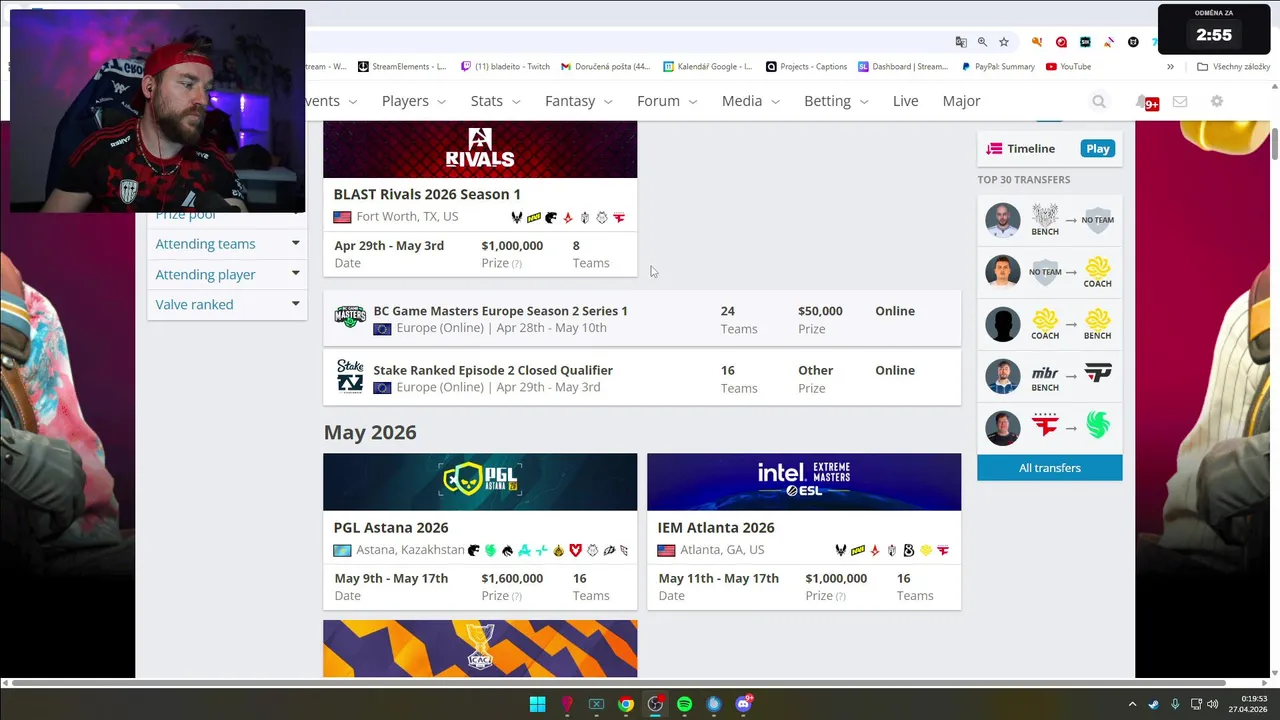Click the microphone icon in system tray
This screenshot has height=720, width=1280.
(1175, 704)
